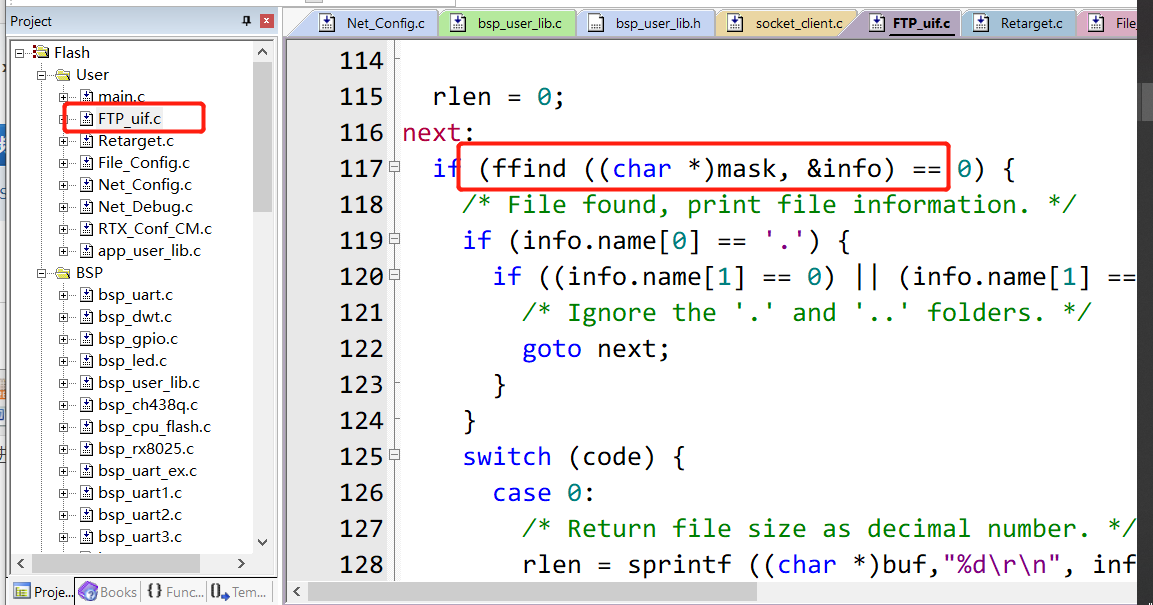The image size is (1153, 605).
Task: Click the file icon of bsp_led.c
Action: pos(86,361)
